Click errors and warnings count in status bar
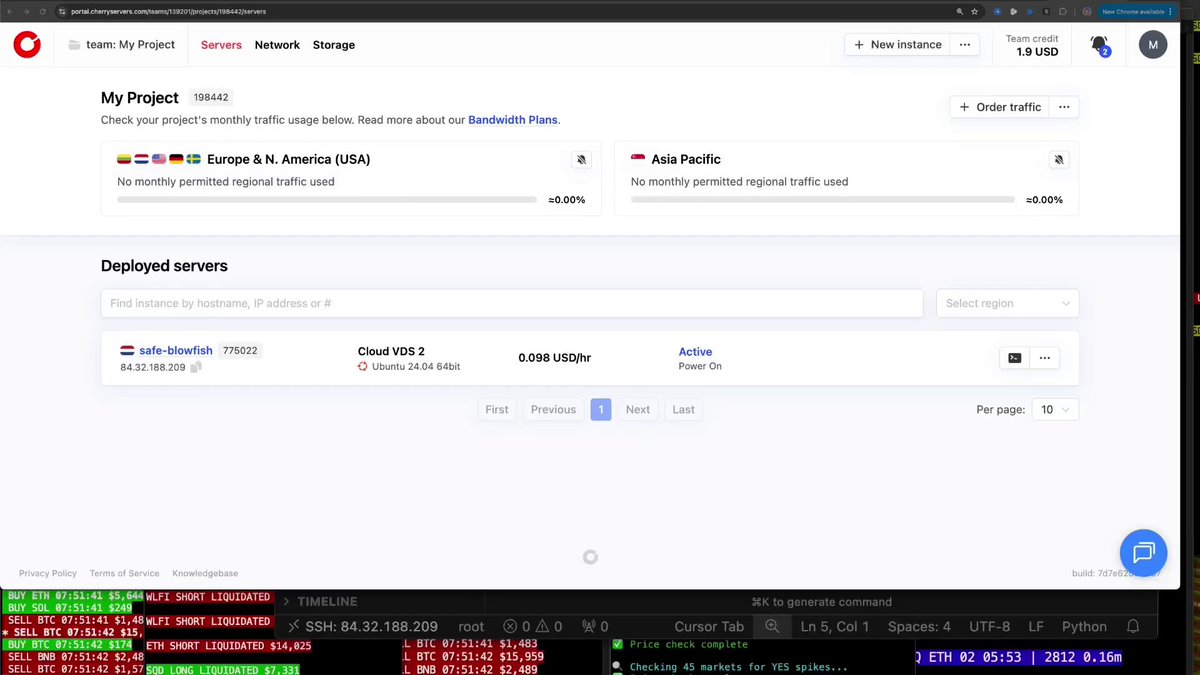Viewport: 1200px width, 675px height. [x=533, y=627]
